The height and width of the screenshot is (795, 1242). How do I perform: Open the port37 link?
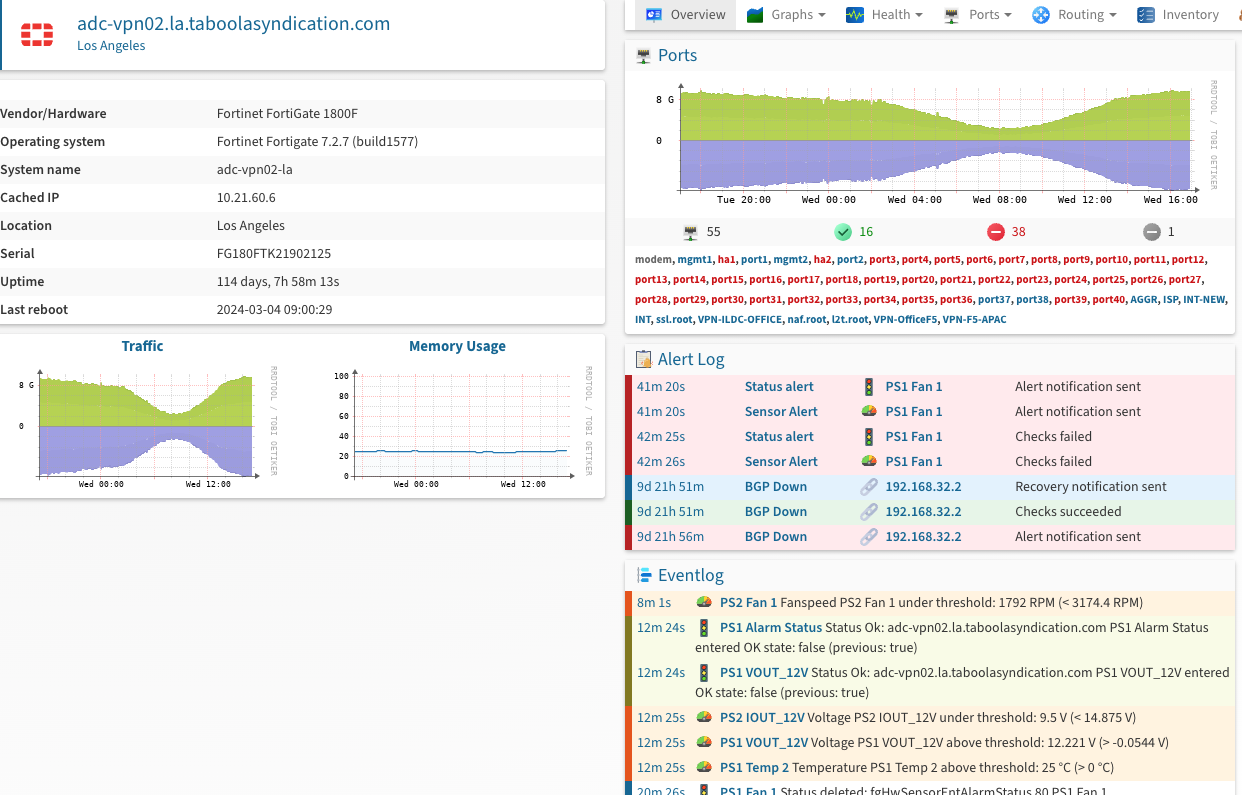[x=994, y=299]
